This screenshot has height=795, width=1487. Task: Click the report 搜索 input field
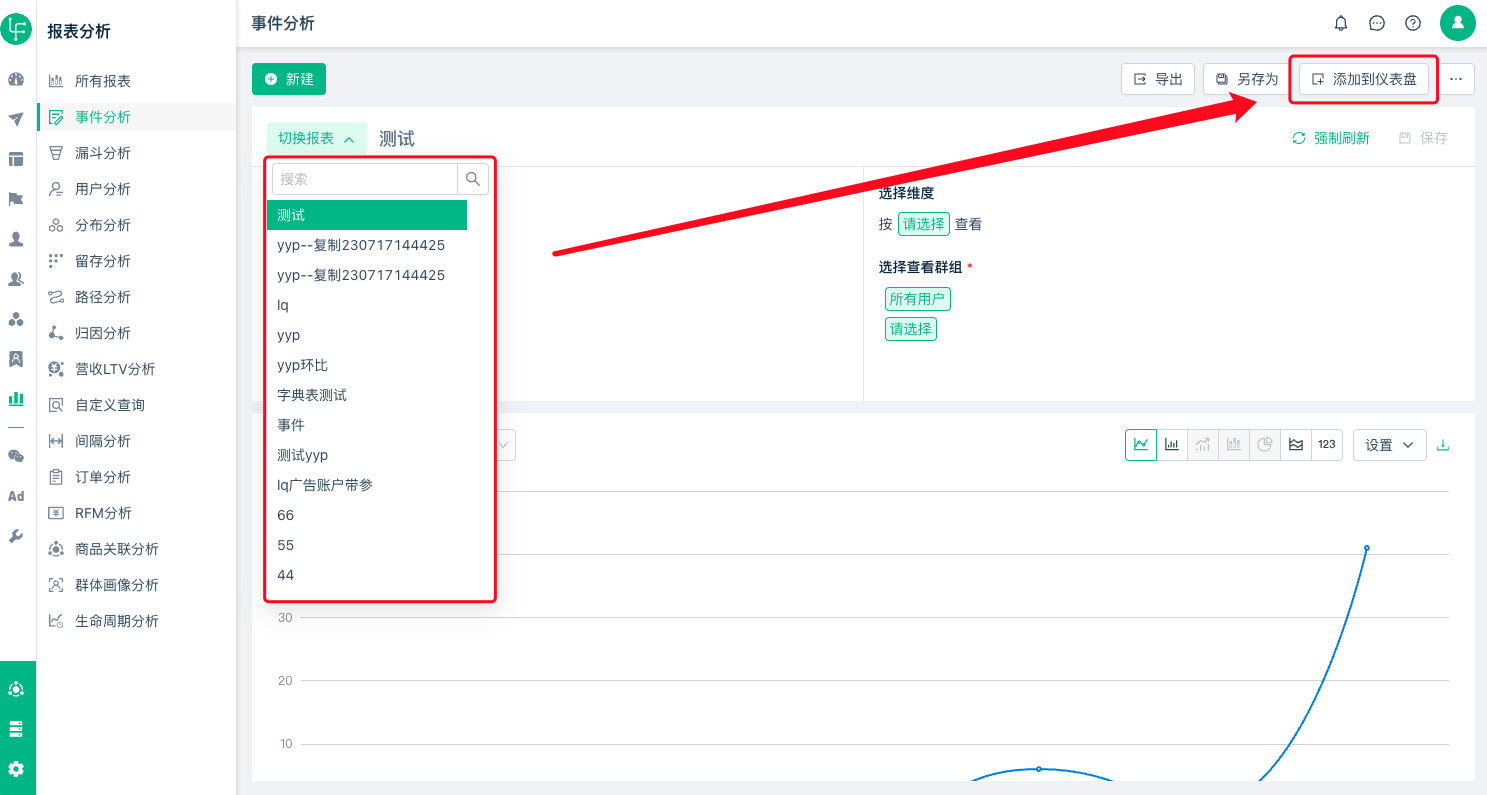click(x=365, y=179)
